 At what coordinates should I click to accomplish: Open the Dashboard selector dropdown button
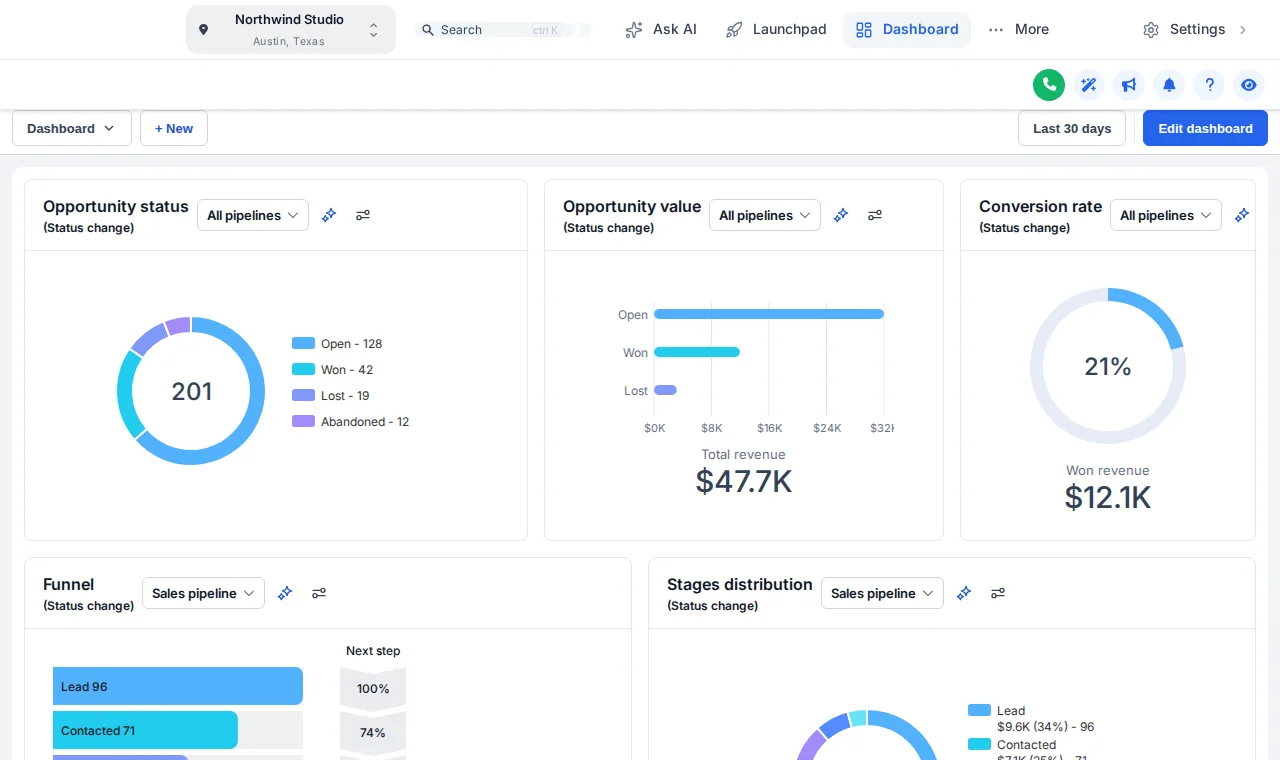[72, 128]
